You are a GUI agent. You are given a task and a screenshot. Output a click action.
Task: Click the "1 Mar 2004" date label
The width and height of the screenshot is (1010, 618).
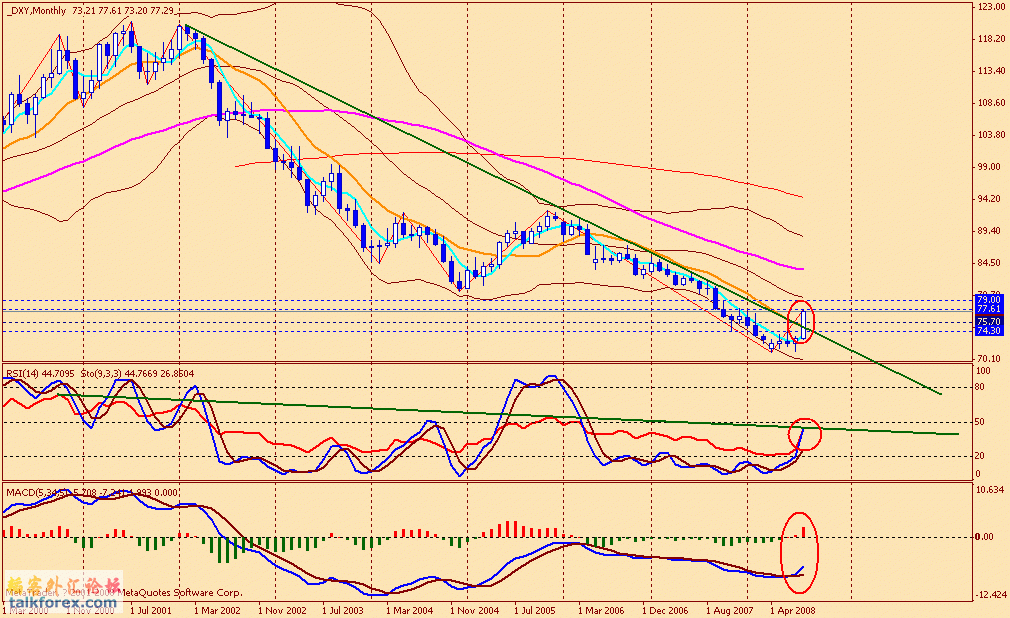tap(410, 610)
